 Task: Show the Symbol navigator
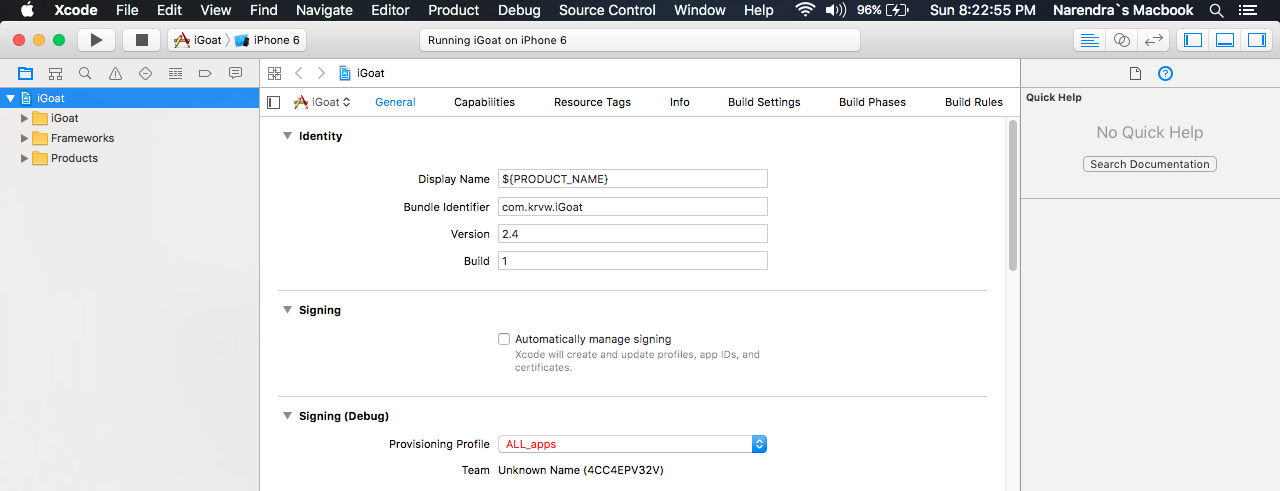click(x=55, y=73)
